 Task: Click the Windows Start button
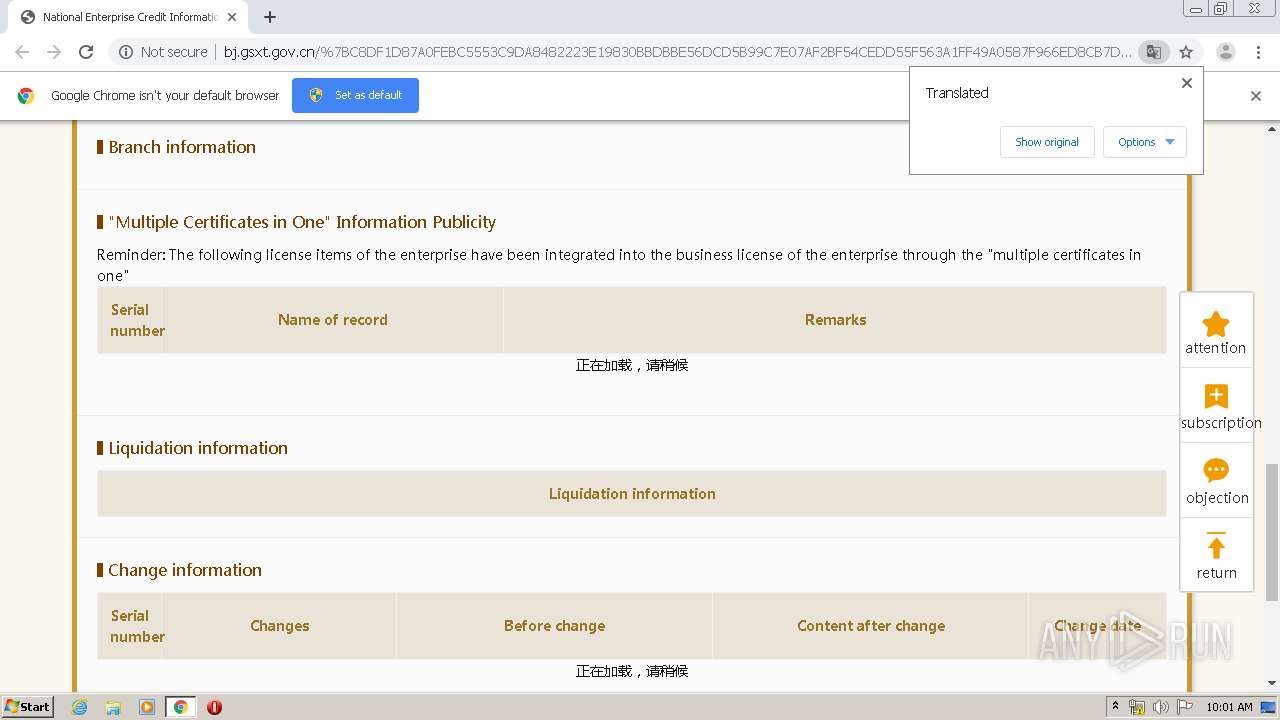pos(27,707)
